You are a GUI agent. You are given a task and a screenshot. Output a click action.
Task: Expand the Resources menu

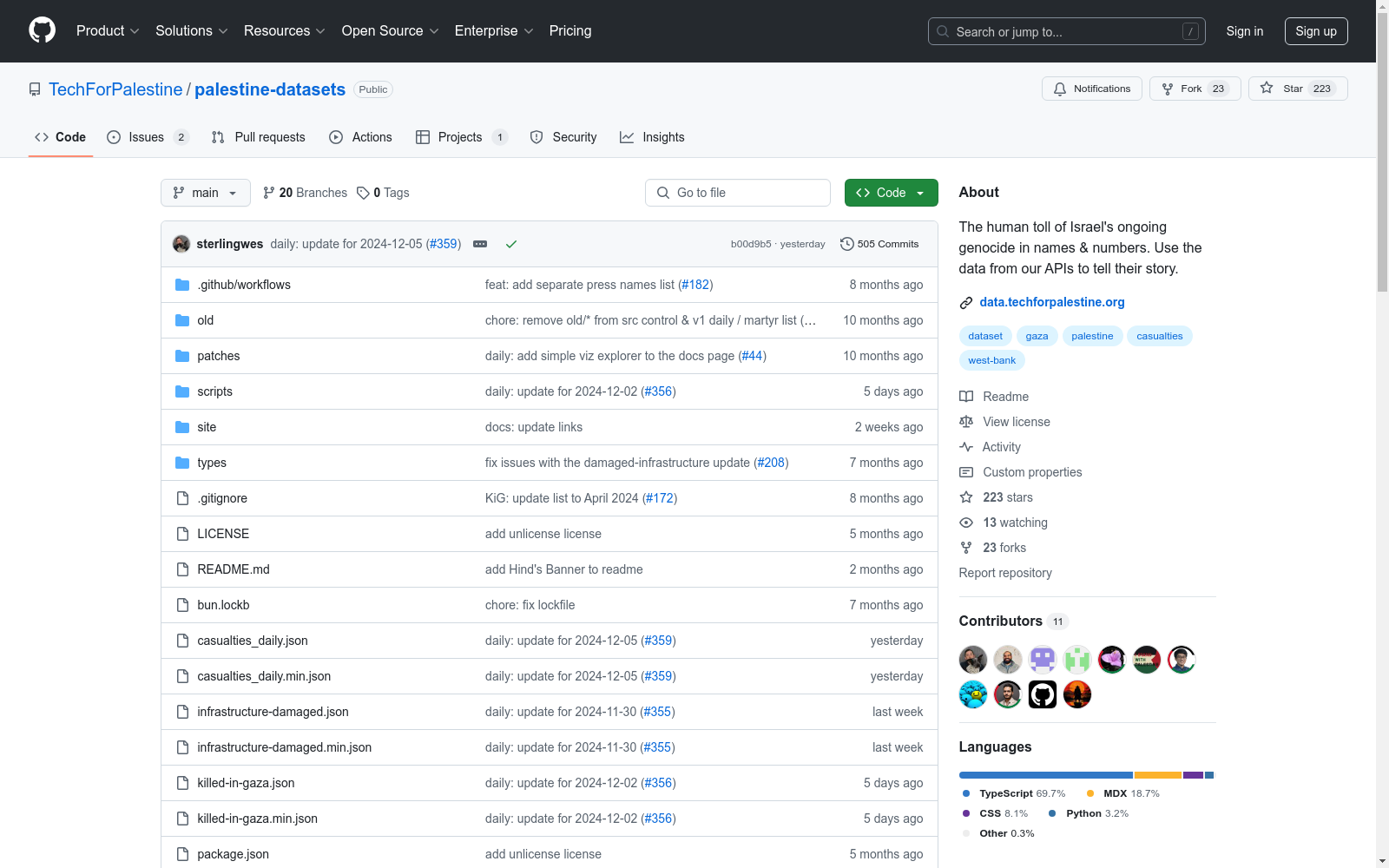[x=285, y=30]
